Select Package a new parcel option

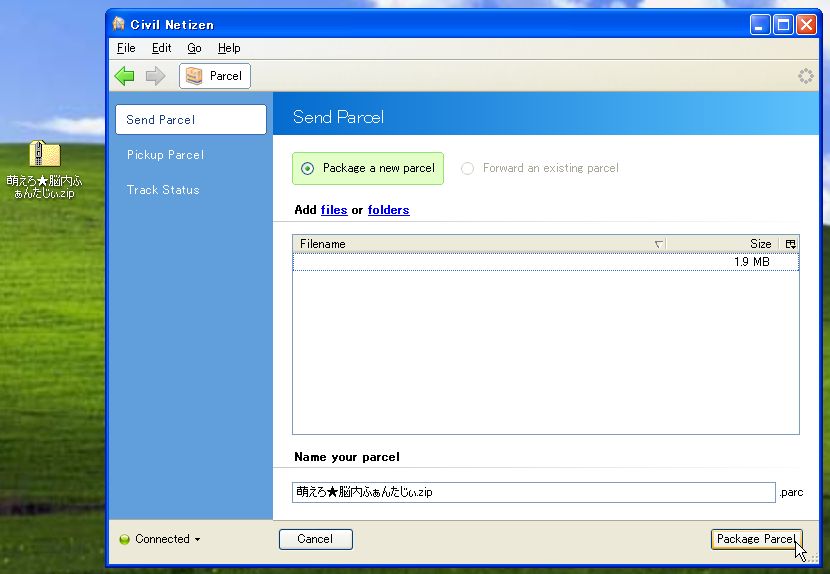(x=368, y=168)
